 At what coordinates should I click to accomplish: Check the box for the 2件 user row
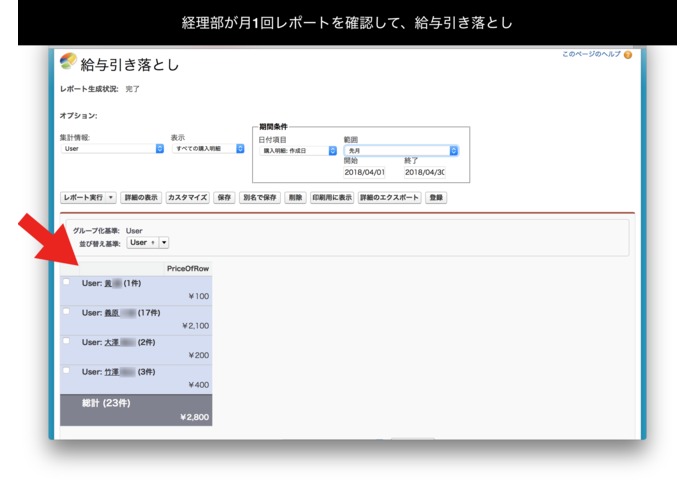coord(66,341)
